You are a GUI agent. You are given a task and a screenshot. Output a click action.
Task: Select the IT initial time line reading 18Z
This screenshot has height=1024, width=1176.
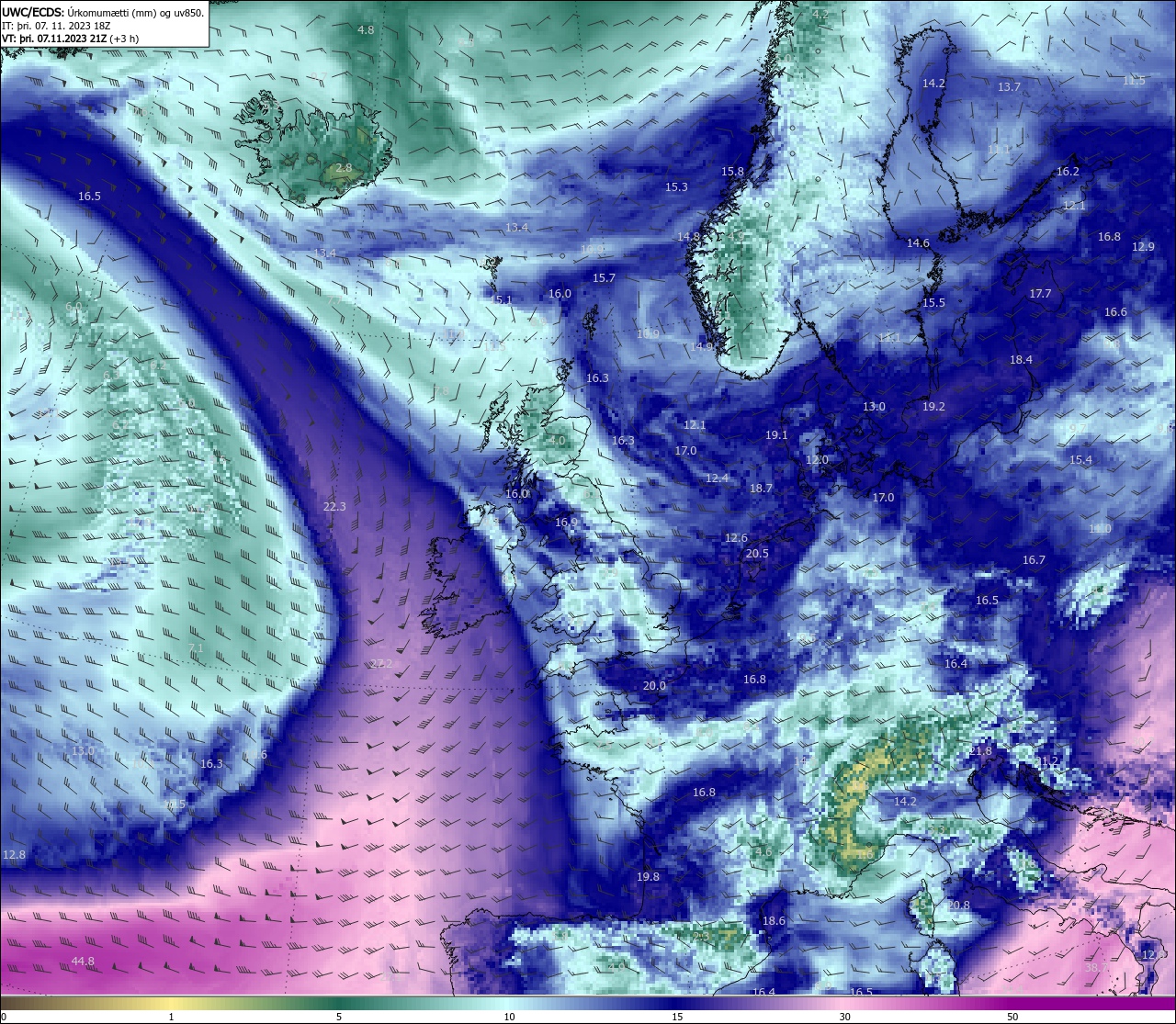[x=57, y=26]
